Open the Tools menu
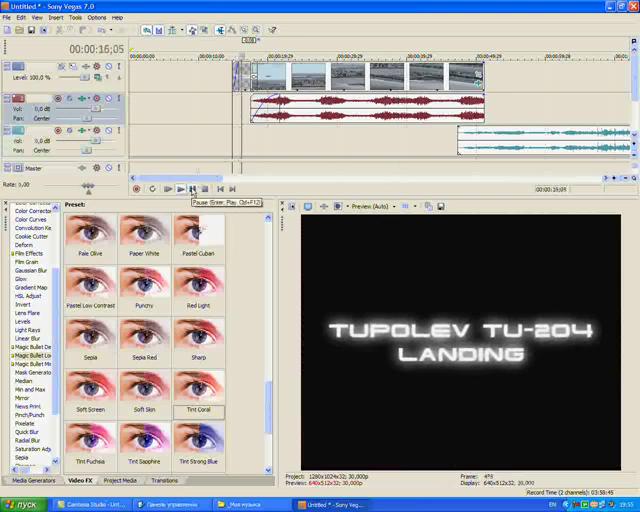640x512 pixels. 75,18
